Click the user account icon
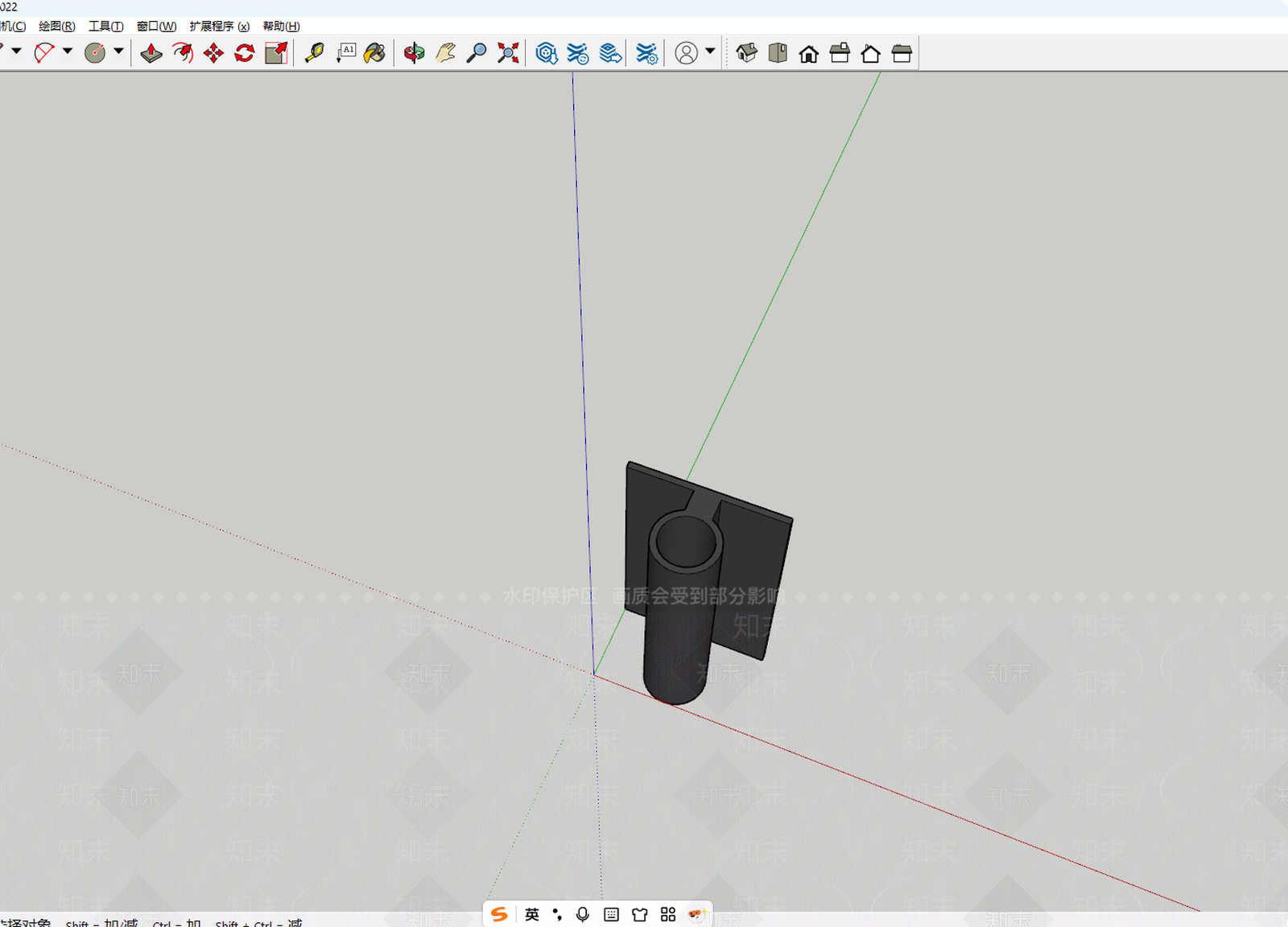The width and height of the screenshot is (1288, 927). point(686,53)
